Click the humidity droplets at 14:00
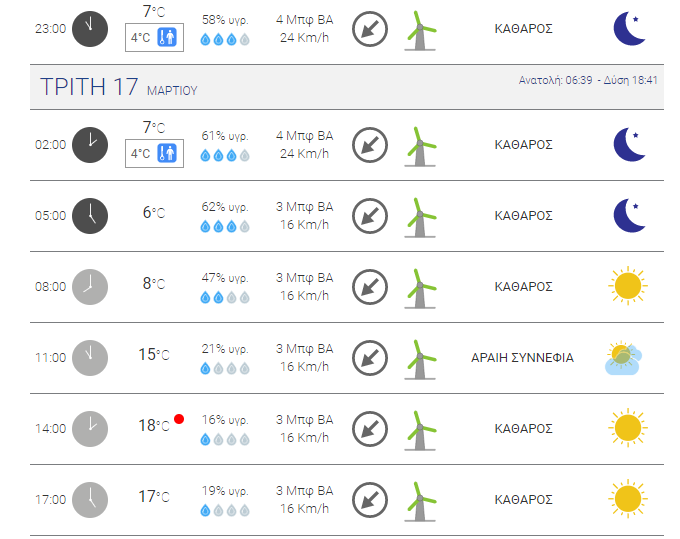 coord(225,440)
